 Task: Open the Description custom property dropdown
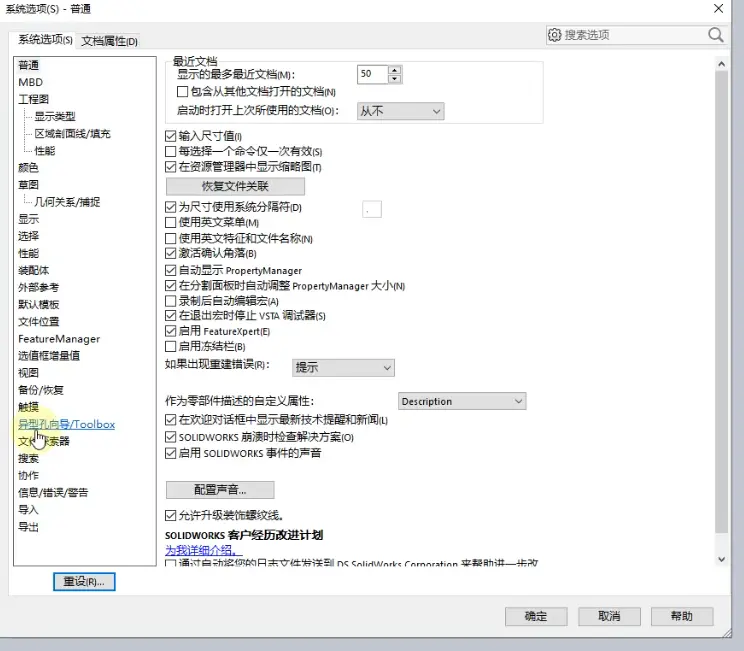462,401
